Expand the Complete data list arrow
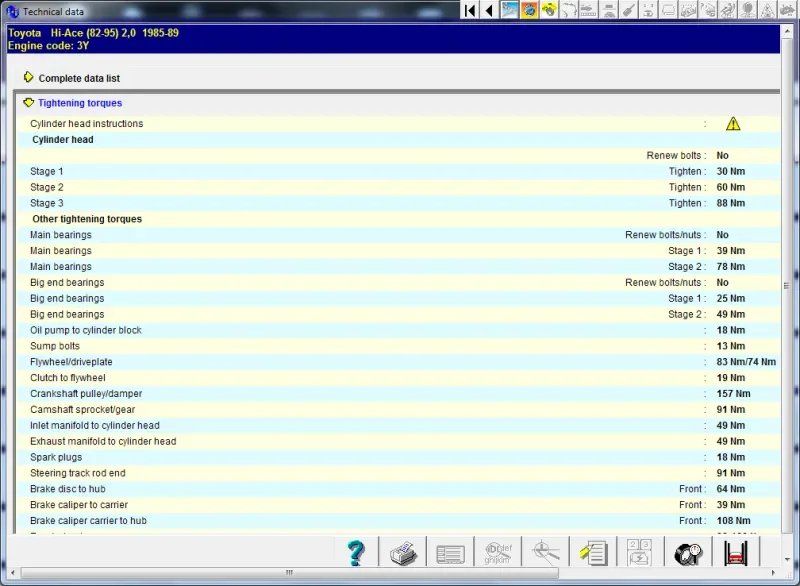This screenshot has height=586, width=800. (x=28, y=78)
